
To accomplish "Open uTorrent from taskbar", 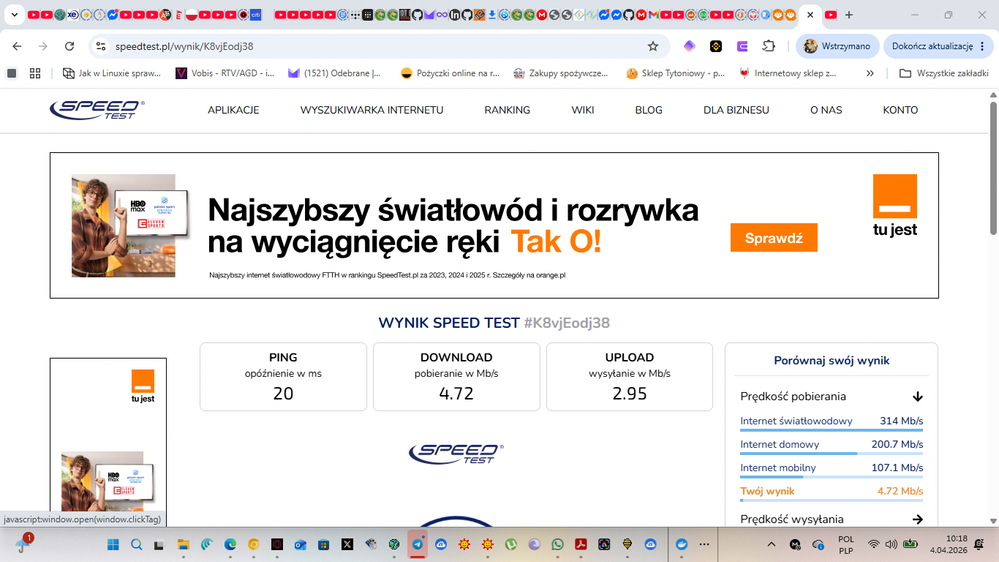I will coord(511,544).
